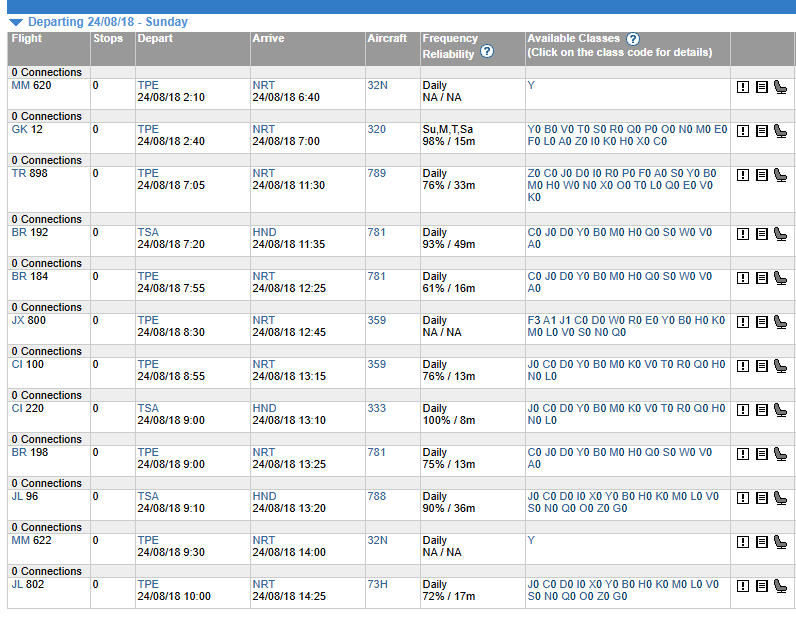Open details list icon for CI 100
The width and height of the screenshot is (796, 618).
coord(761,366)
